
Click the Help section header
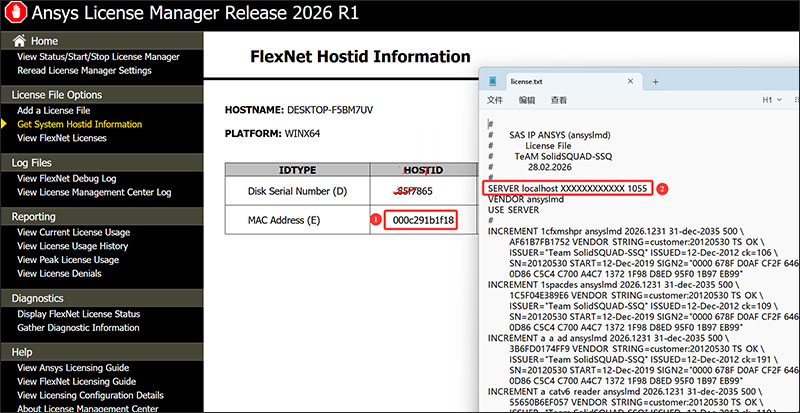point(22,352)
